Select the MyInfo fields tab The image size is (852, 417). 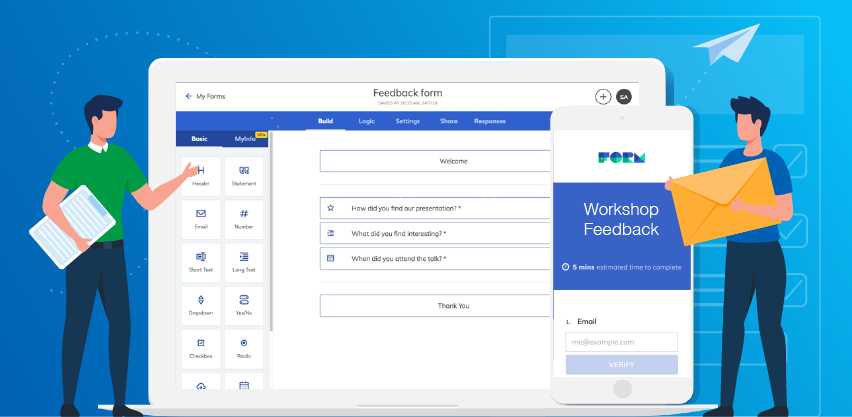[x=246, y=139]
